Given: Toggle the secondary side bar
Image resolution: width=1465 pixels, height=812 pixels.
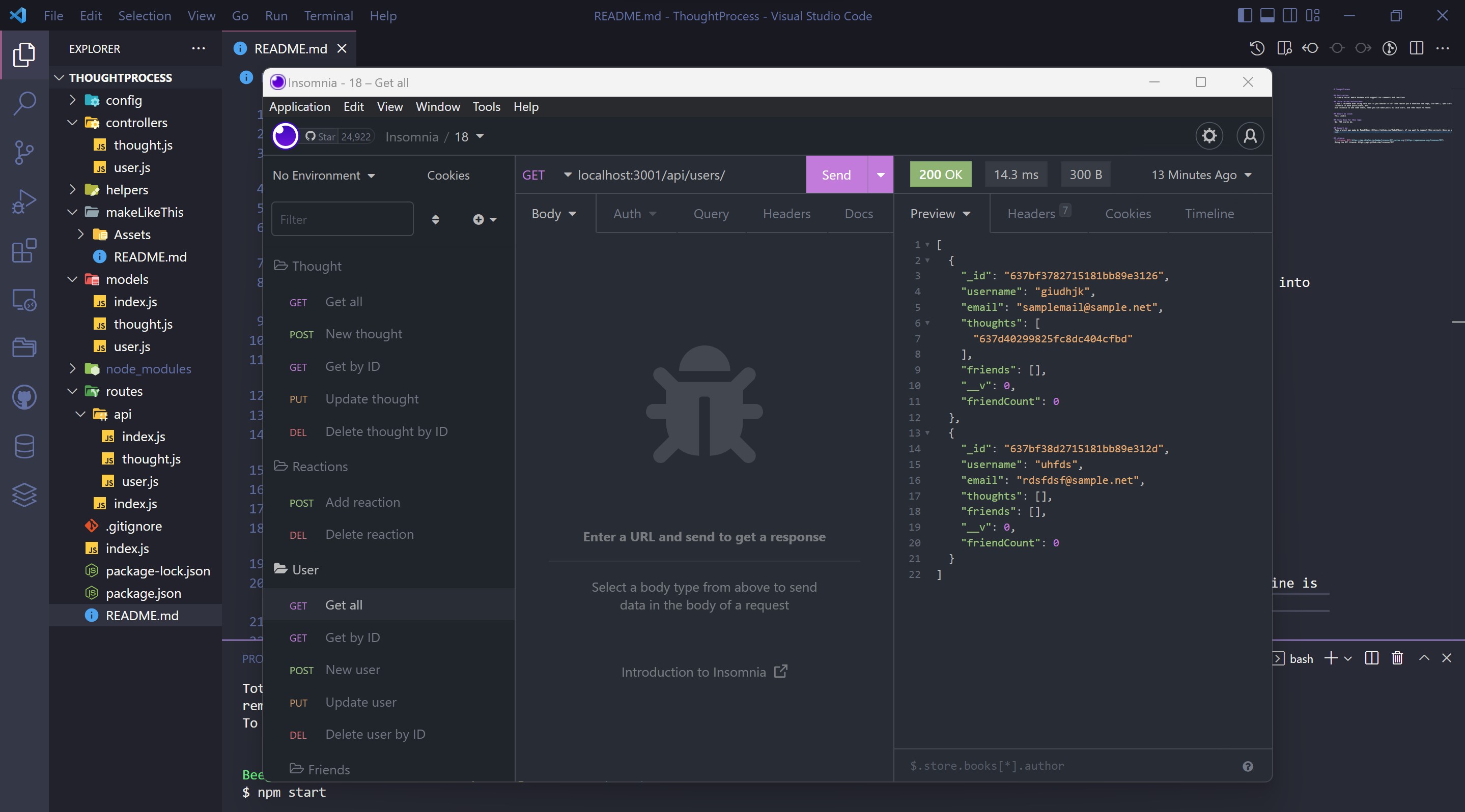Looking at the screenshot, I should click(x=1289, y=15).
